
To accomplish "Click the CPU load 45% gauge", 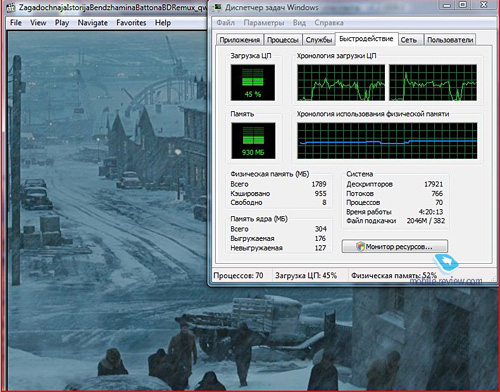I will point(253,83).
